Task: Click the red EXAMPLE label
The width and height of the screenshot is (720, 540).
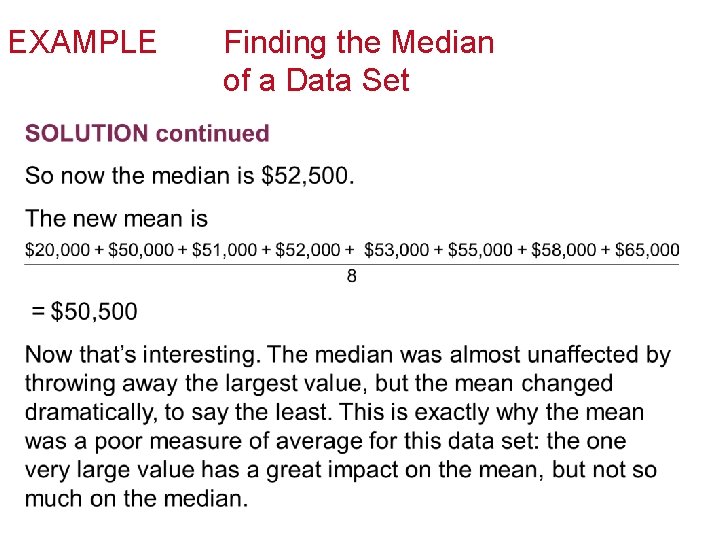Action: [82, 42]
